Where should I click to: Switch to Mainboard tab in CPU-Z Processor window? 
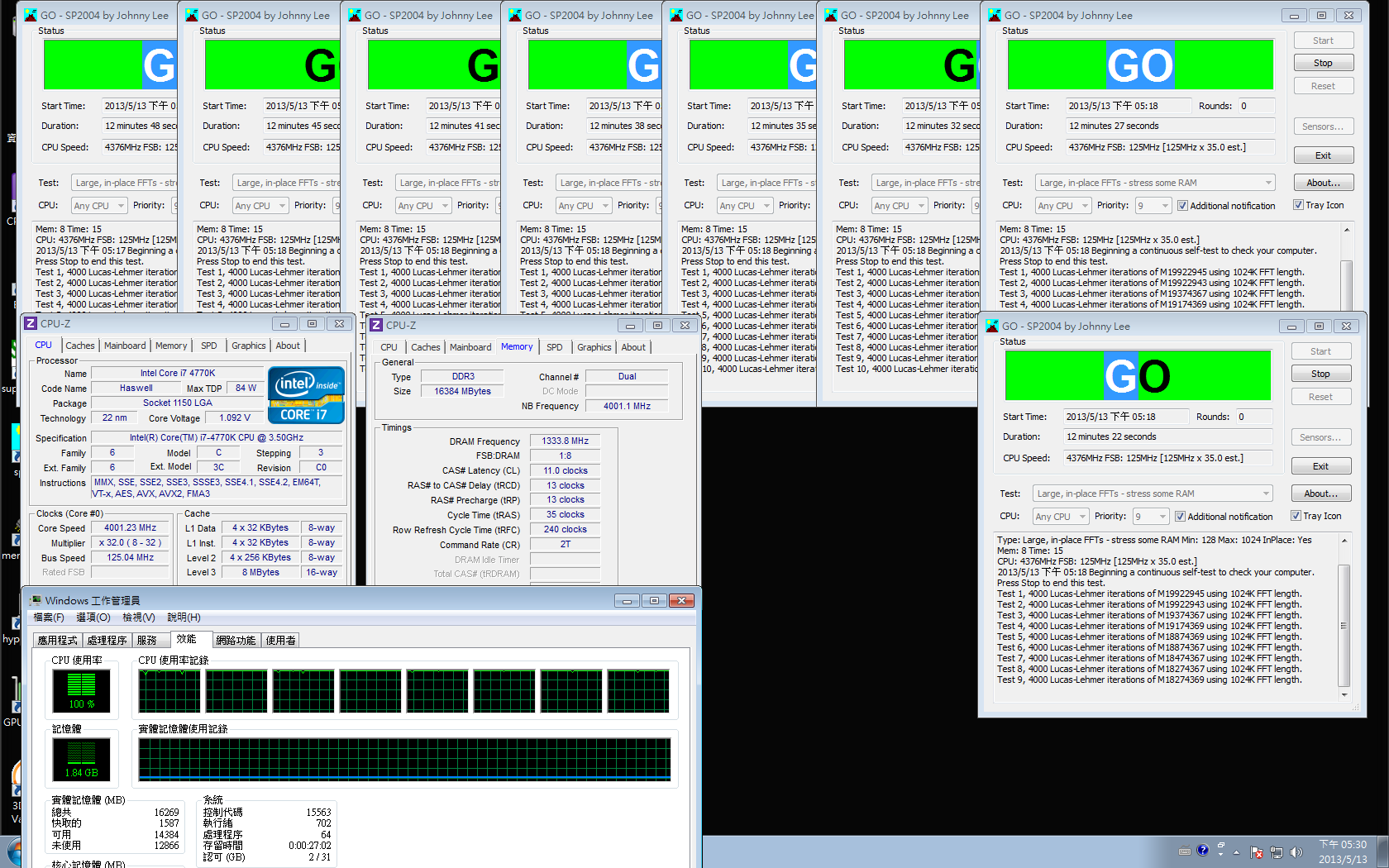click(x=125, y=346)
